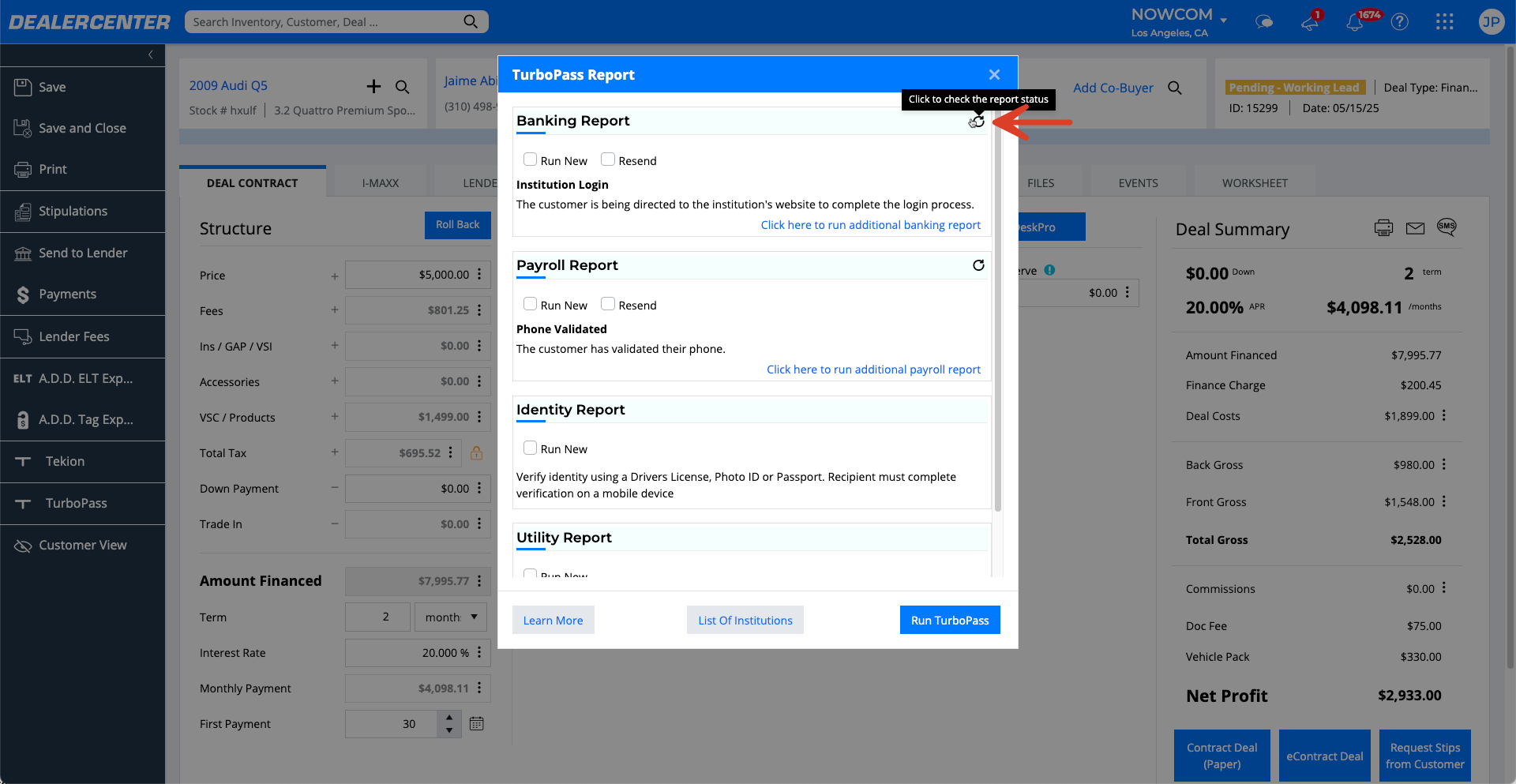Image resolution: width=1516 pixels, height=784 pixels.
Task: Search vehicle inventory magnifier icon
Action: [x=403, y=87]
